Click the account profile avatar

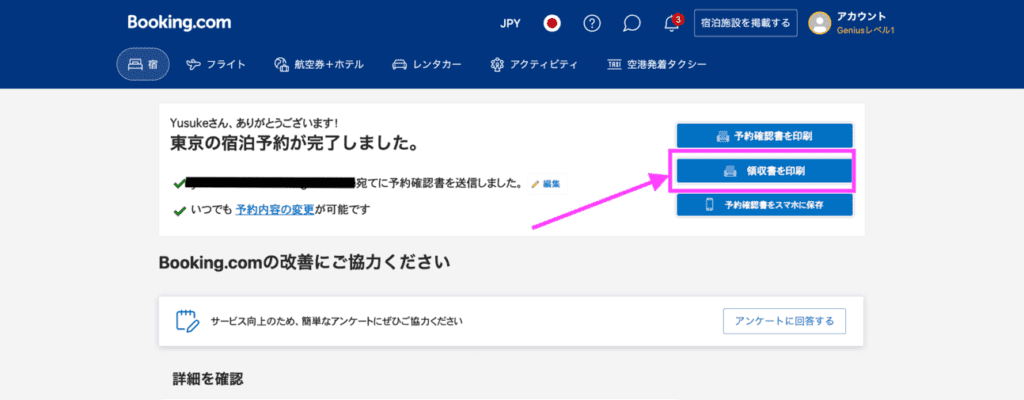point(820,23)
